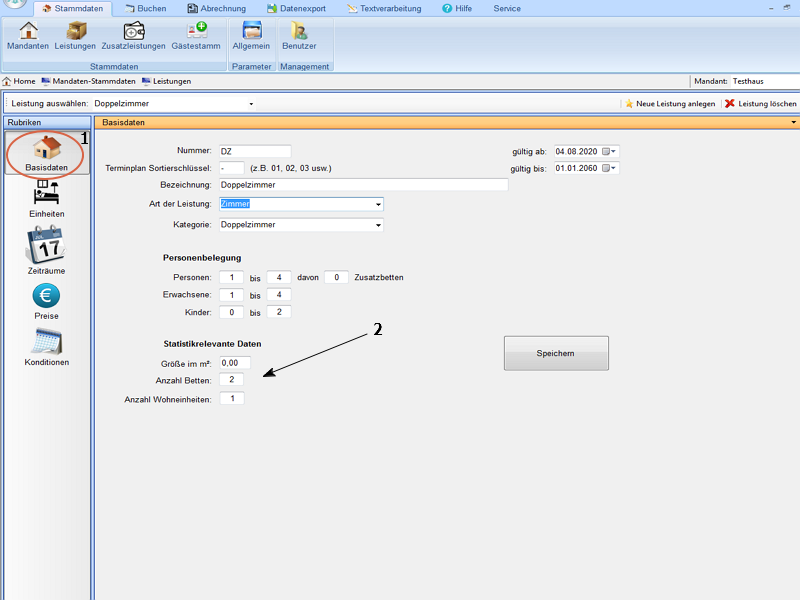Open the Preise euro rubric
The width and height of the screenshot is (800, 600).
point(47,301)
